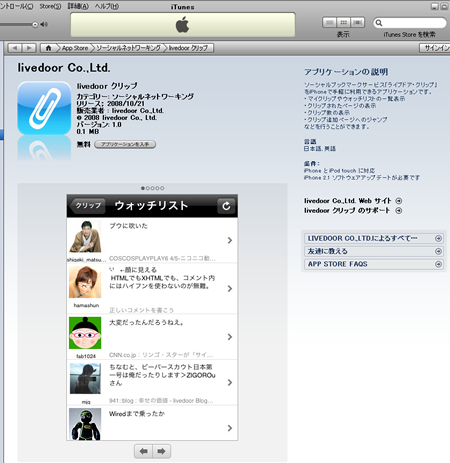Open the ヘルプ(H) menu
The width and height of the screenshot is (450, 463).
coord(107,6)
